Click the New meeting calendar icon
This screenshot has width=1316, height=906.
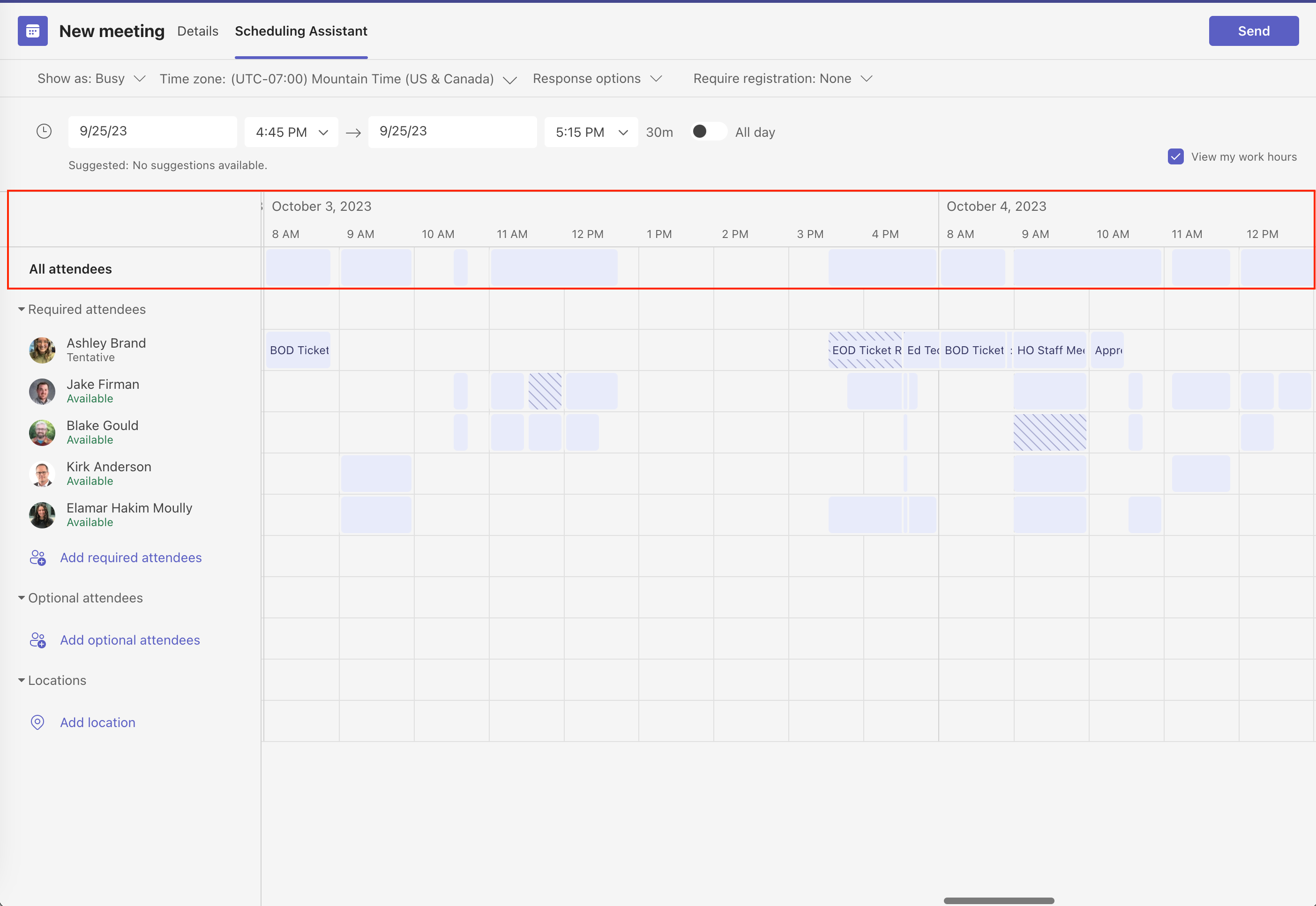tap(32, 30)
